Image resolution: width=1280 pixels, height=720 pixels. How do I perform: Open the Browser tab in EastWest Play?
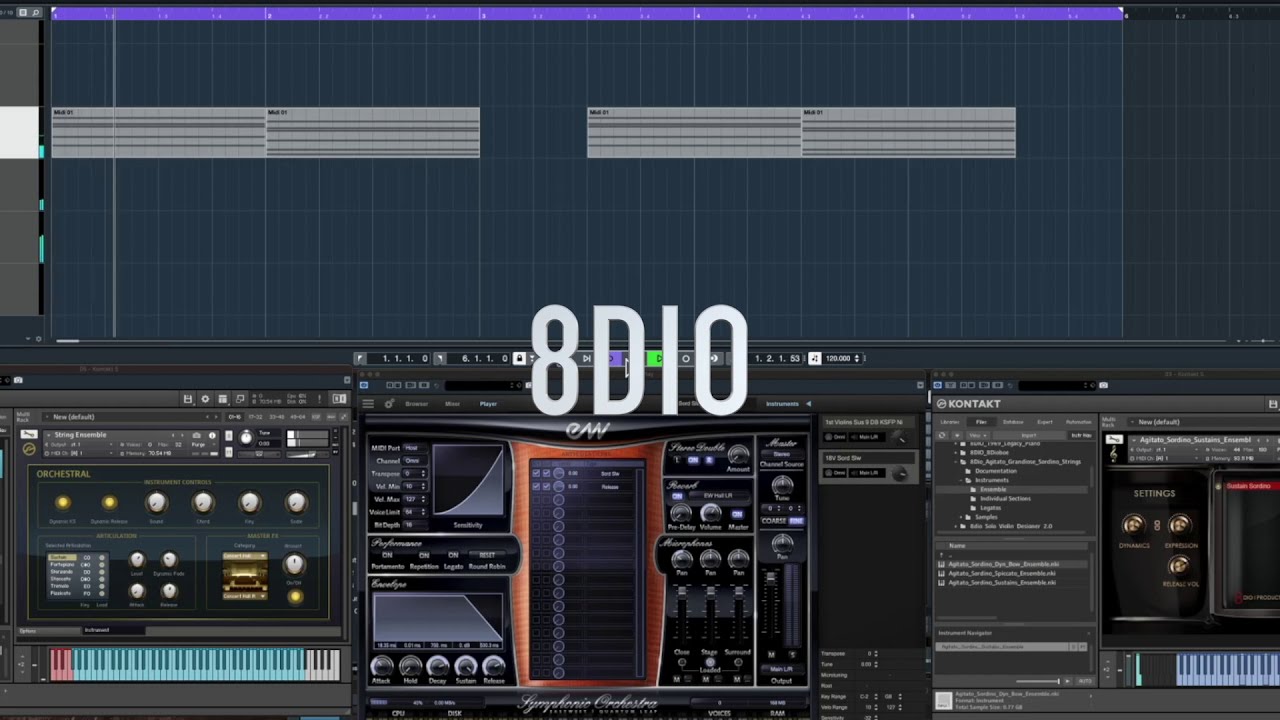416,404
